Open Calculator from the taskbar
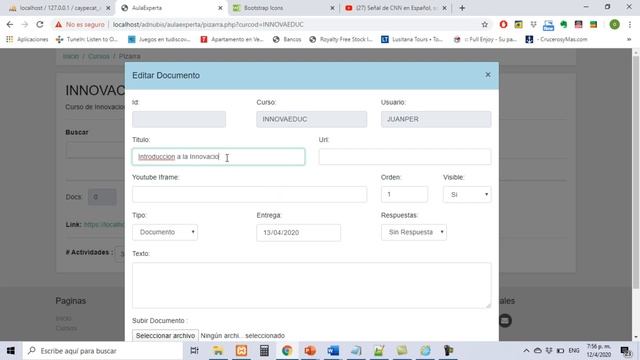 [264, 351]
